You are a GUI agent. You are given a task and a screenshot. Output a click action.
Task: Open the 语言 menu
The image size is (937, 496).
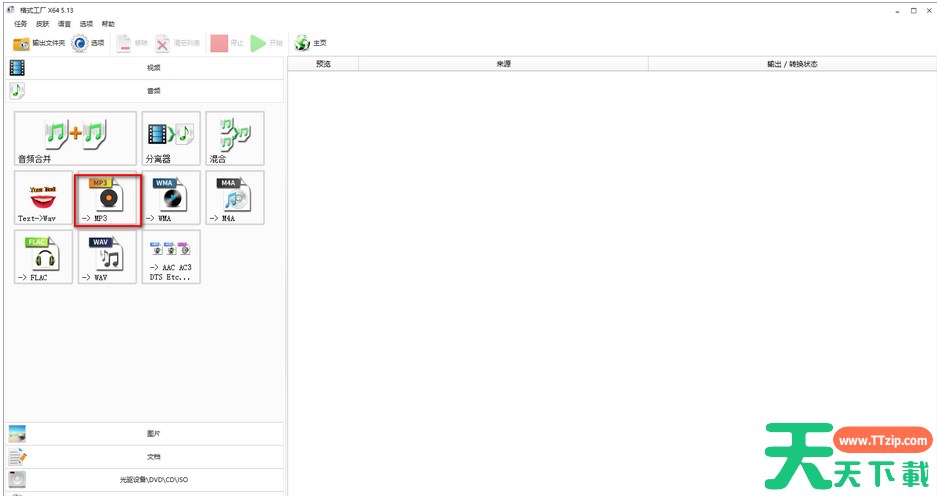[65, 24]
